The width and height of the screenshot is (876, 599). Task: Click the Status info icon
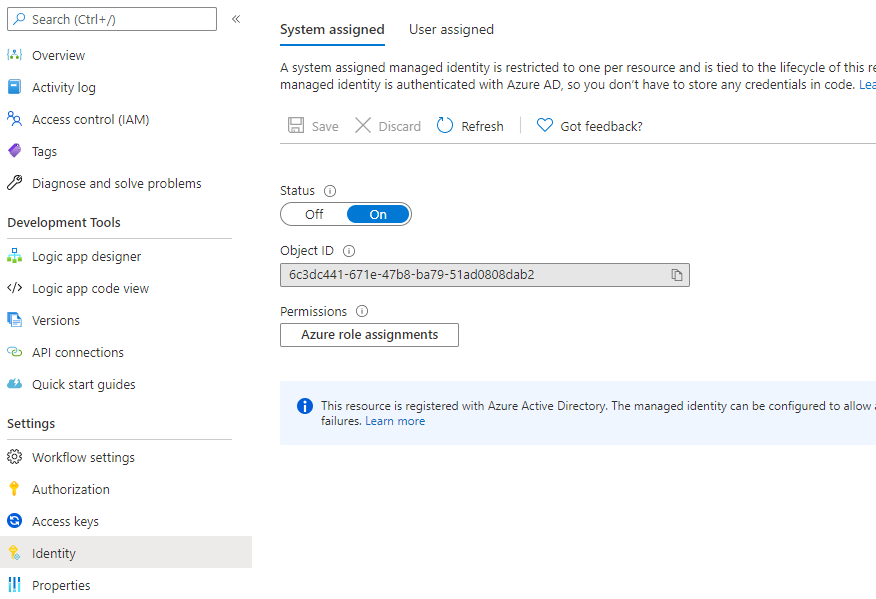coord(330,191)
